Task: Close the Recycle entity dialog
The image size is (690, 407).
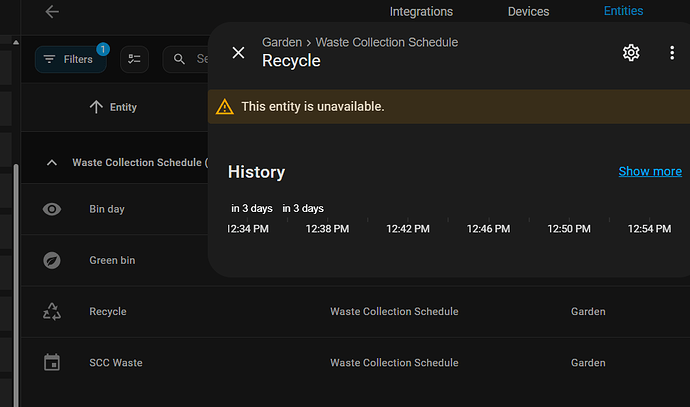Action: pos(238,52)
